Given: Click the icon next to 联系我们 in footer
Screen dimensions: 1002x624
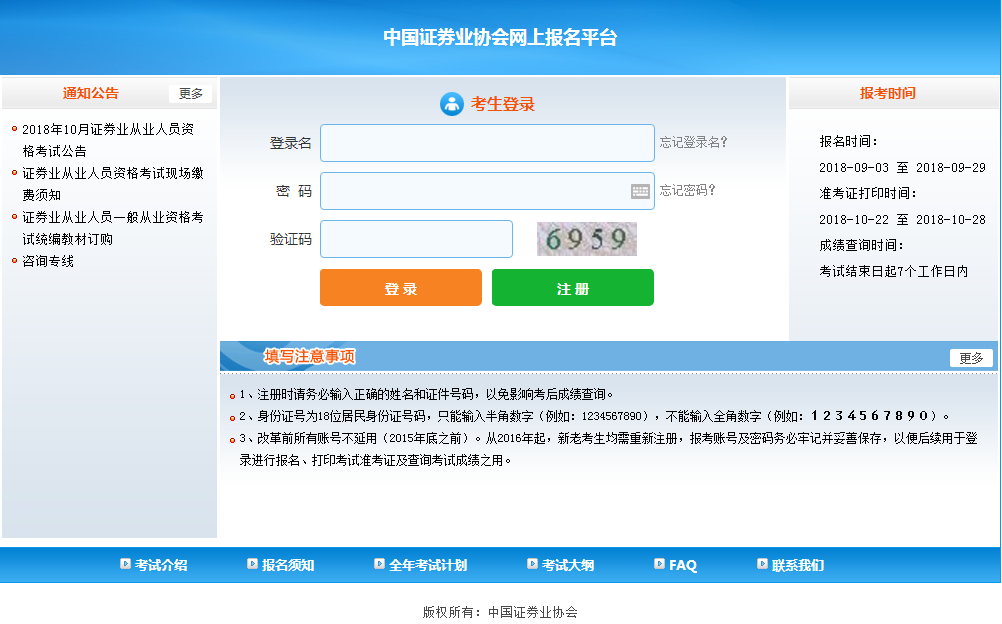Looking at the screenshot, I should click(x=760, y=564).
